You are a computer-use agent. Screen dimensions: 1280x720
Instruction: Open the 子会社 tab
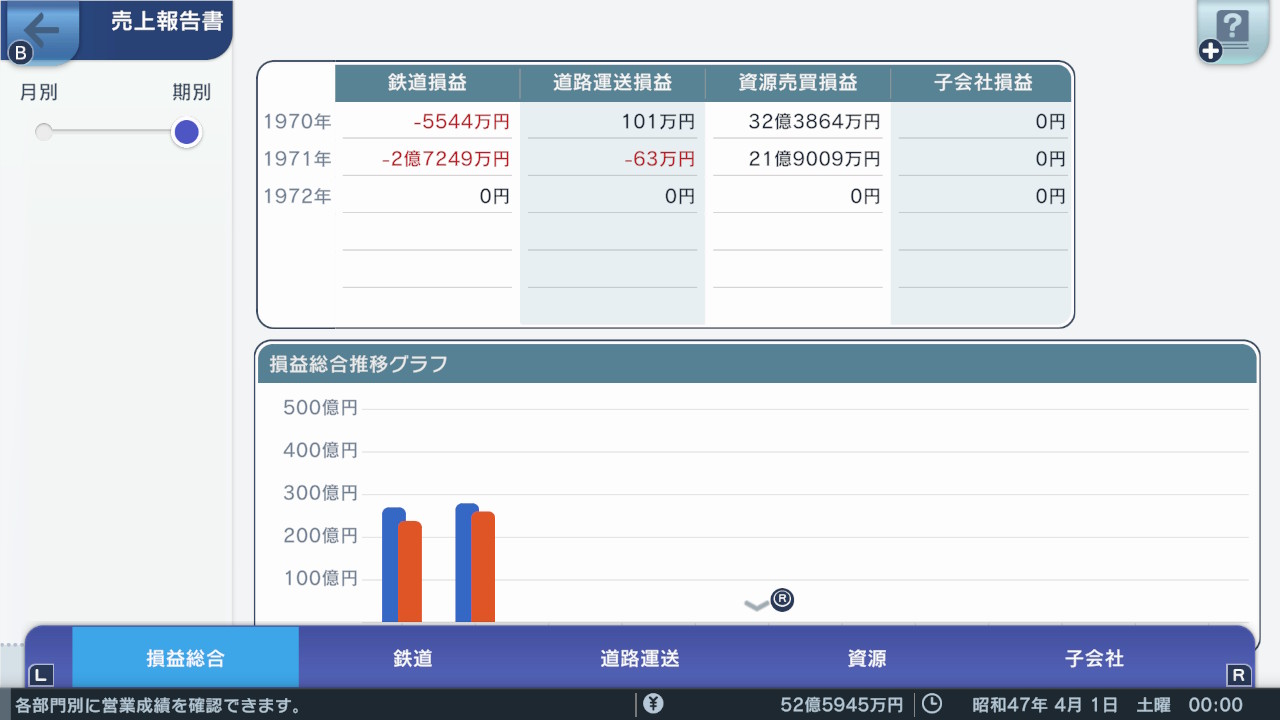coord(1094,658)
